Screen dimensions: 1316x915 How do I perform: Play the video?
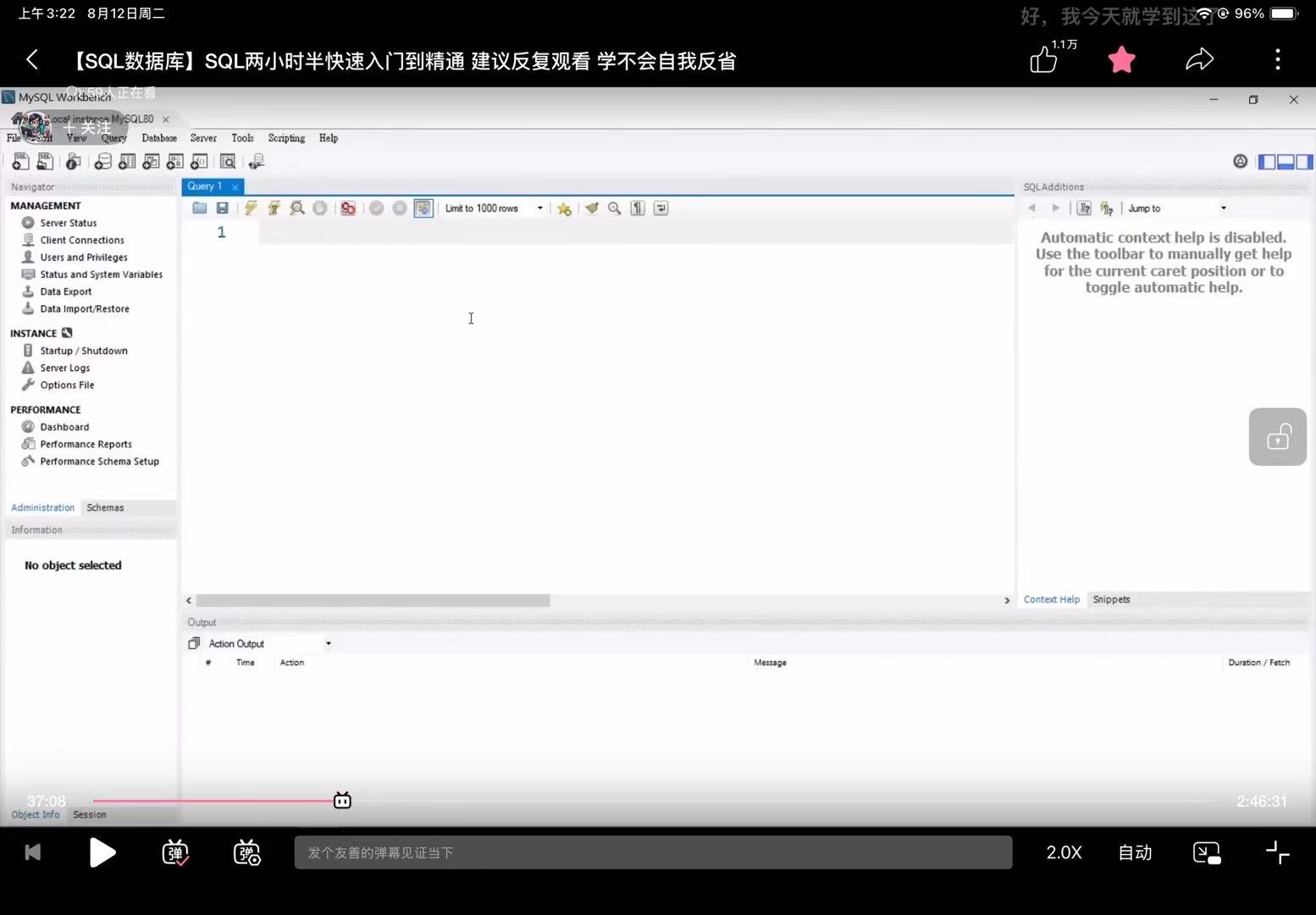102,852
